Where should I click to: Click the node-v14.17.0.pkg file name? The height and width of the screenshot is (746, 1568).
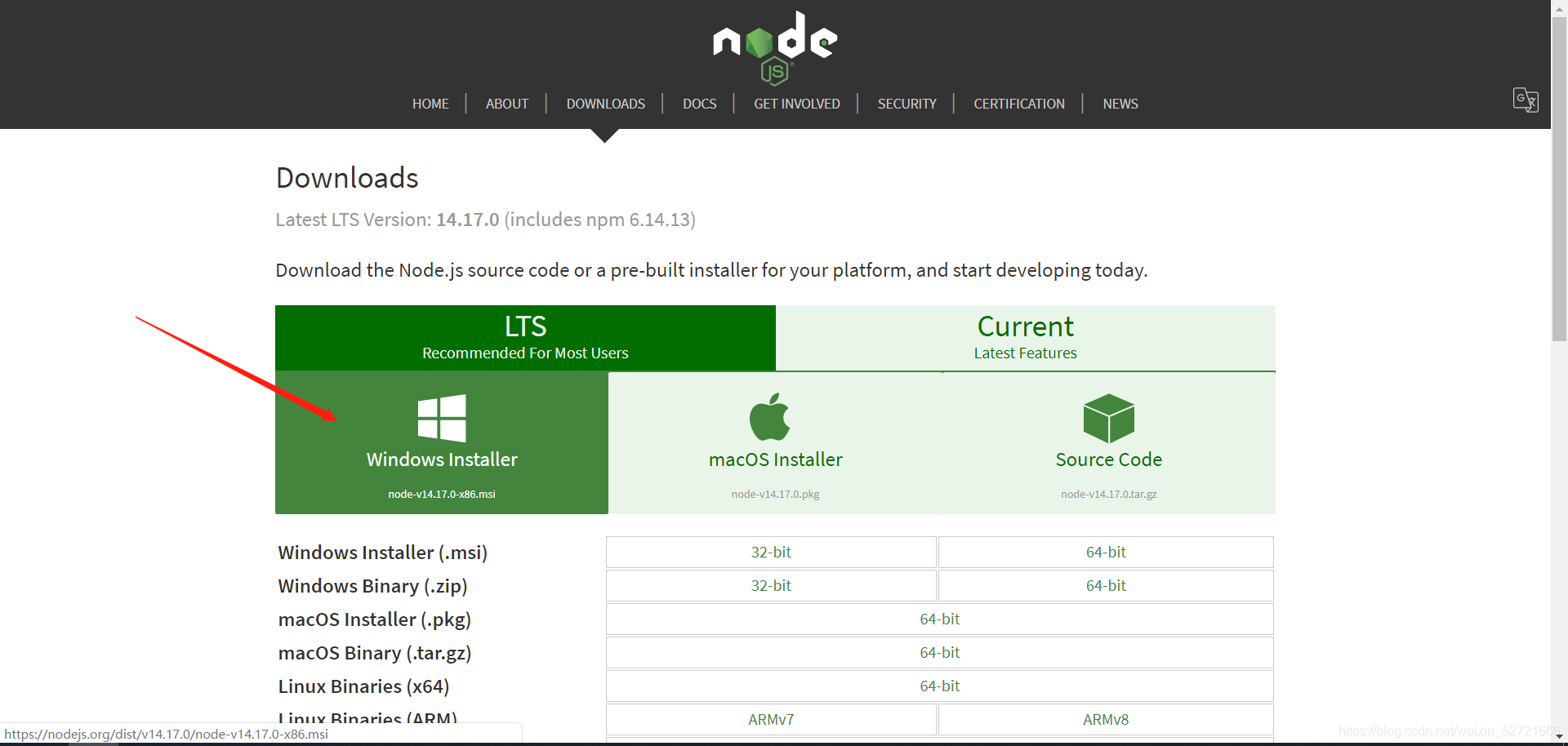(776, 494)
